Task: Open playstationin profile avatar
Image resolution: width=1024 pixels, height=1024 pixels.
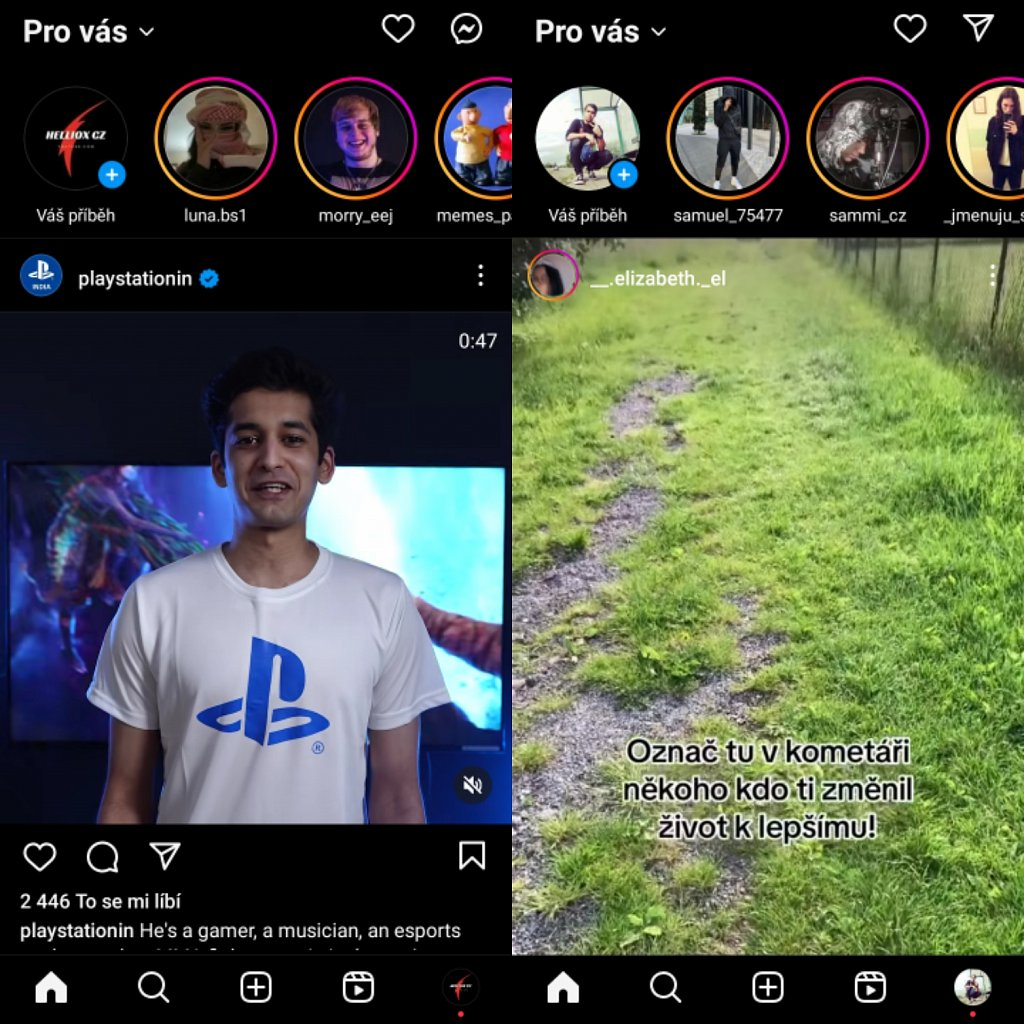Action: tap(41, 276)
